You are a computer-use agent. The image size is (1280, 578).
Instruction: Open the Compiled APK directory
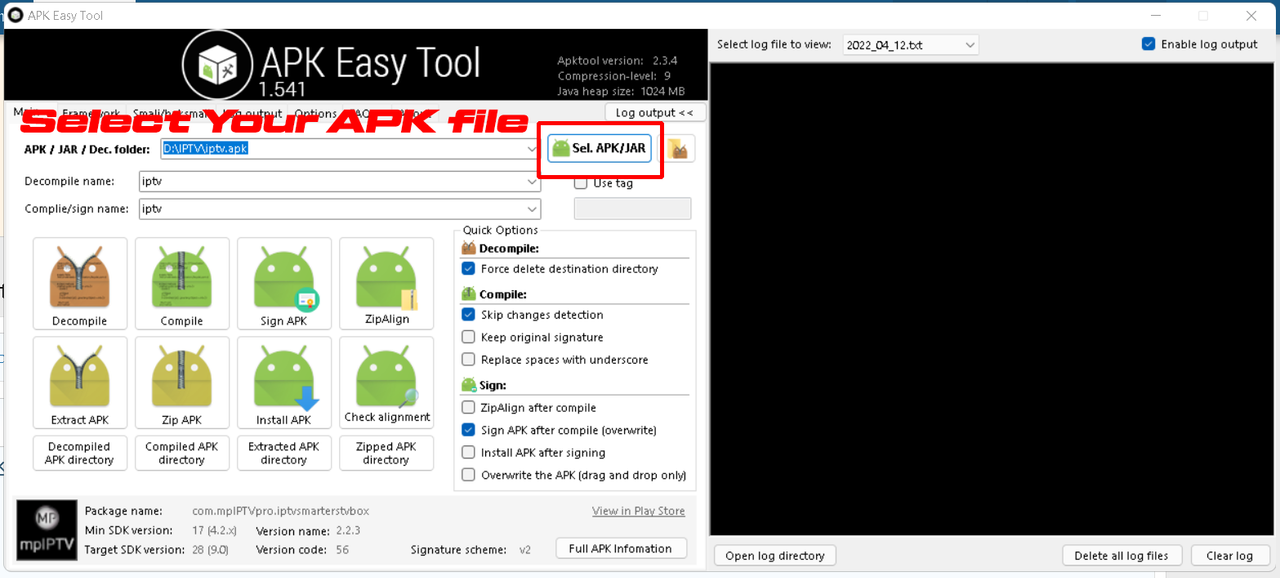(x=182, y=453)
